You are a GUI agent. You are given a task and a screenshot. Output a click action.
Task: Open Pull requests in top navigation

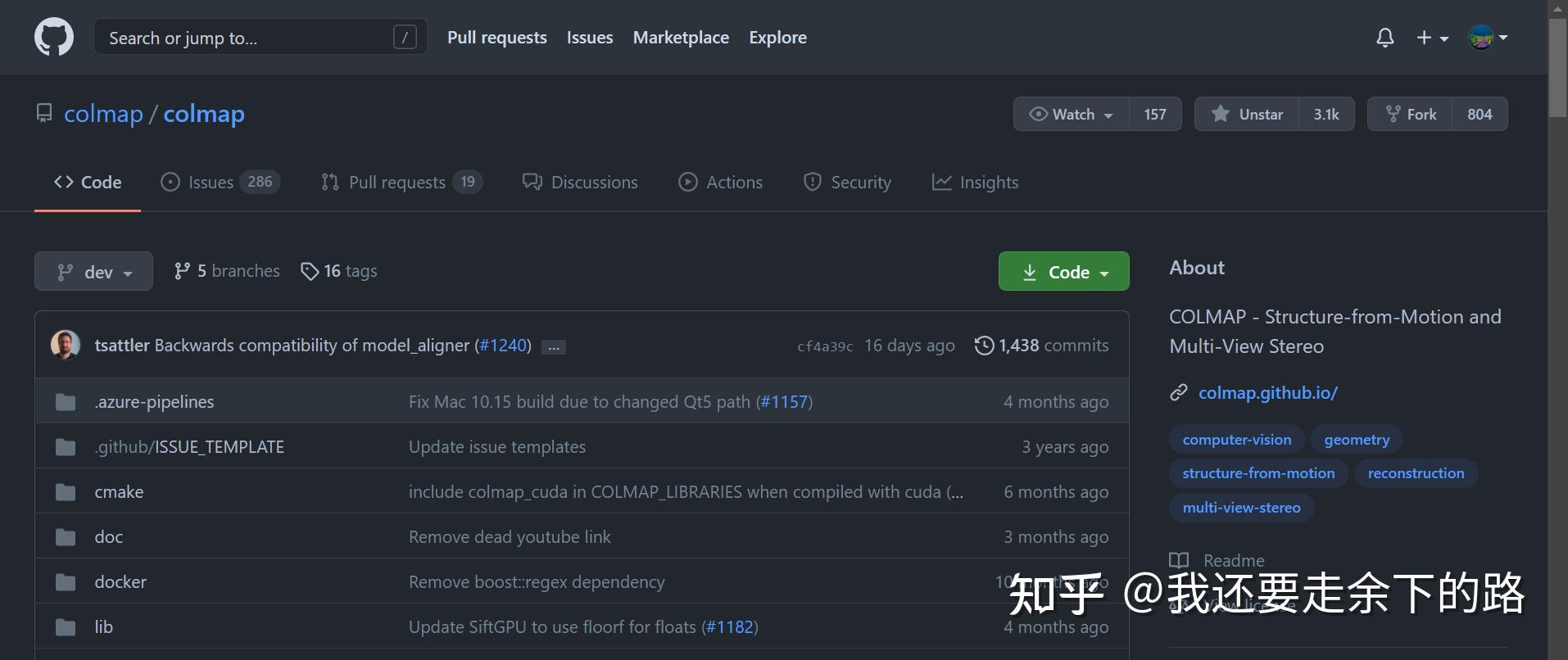(497, 38)
